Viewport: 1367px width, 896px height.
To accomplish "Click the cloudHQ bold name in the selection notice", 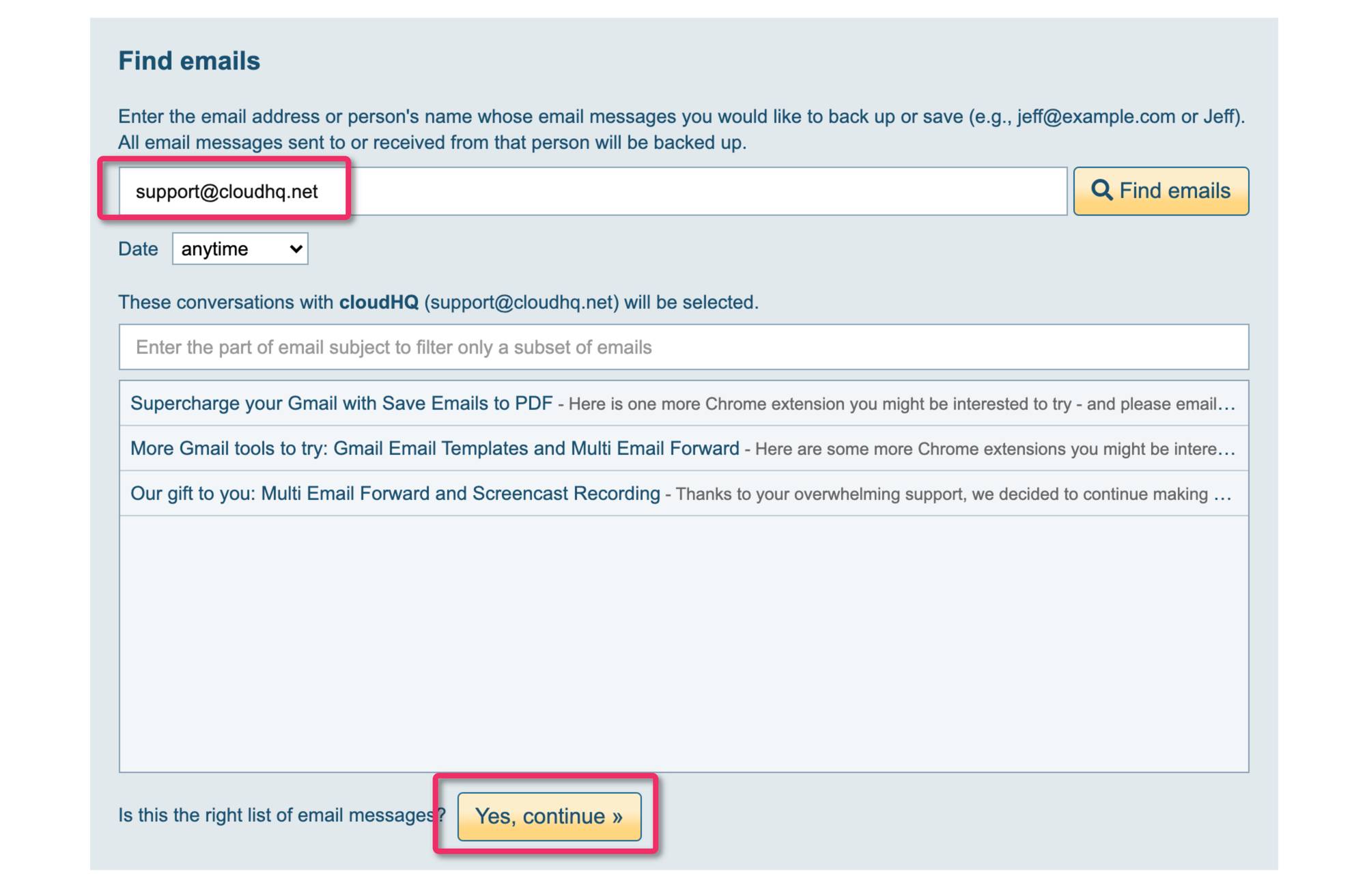I will [x=378, y=302].
